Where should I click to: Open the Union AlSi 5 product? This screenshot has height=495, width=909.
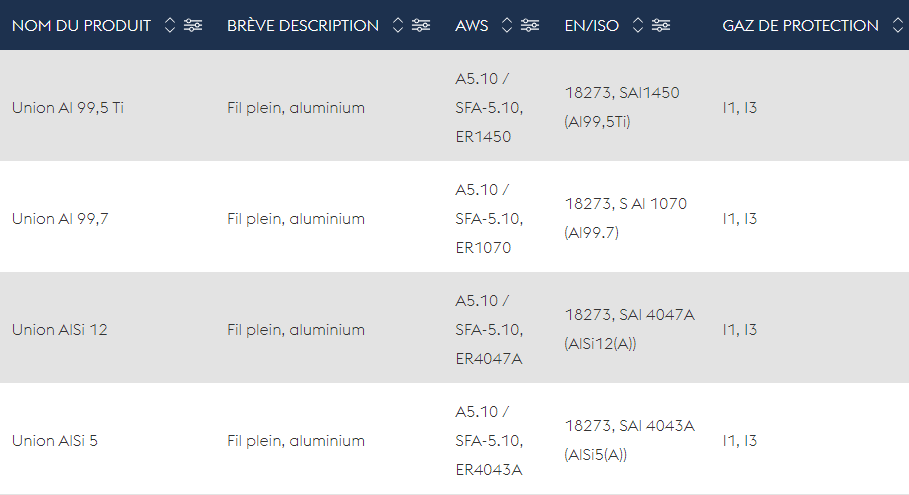coord(55,440)
